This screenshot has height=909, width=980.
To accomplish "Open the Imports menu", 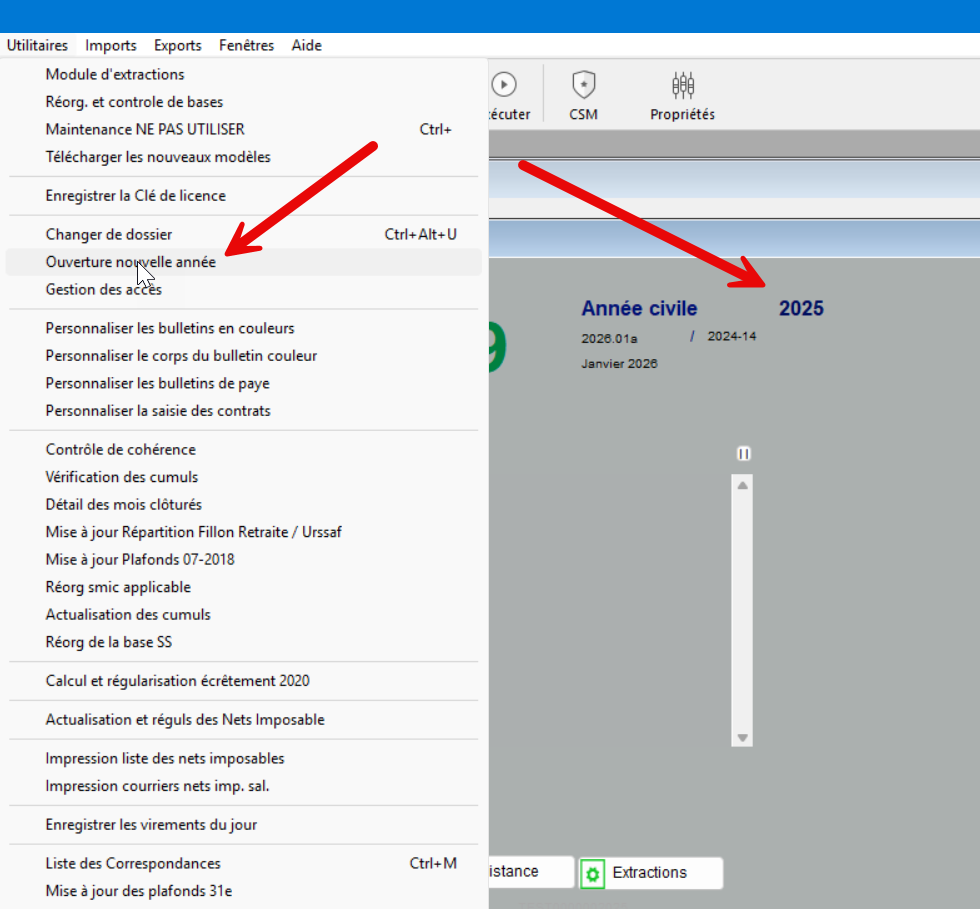I will 111,45.
